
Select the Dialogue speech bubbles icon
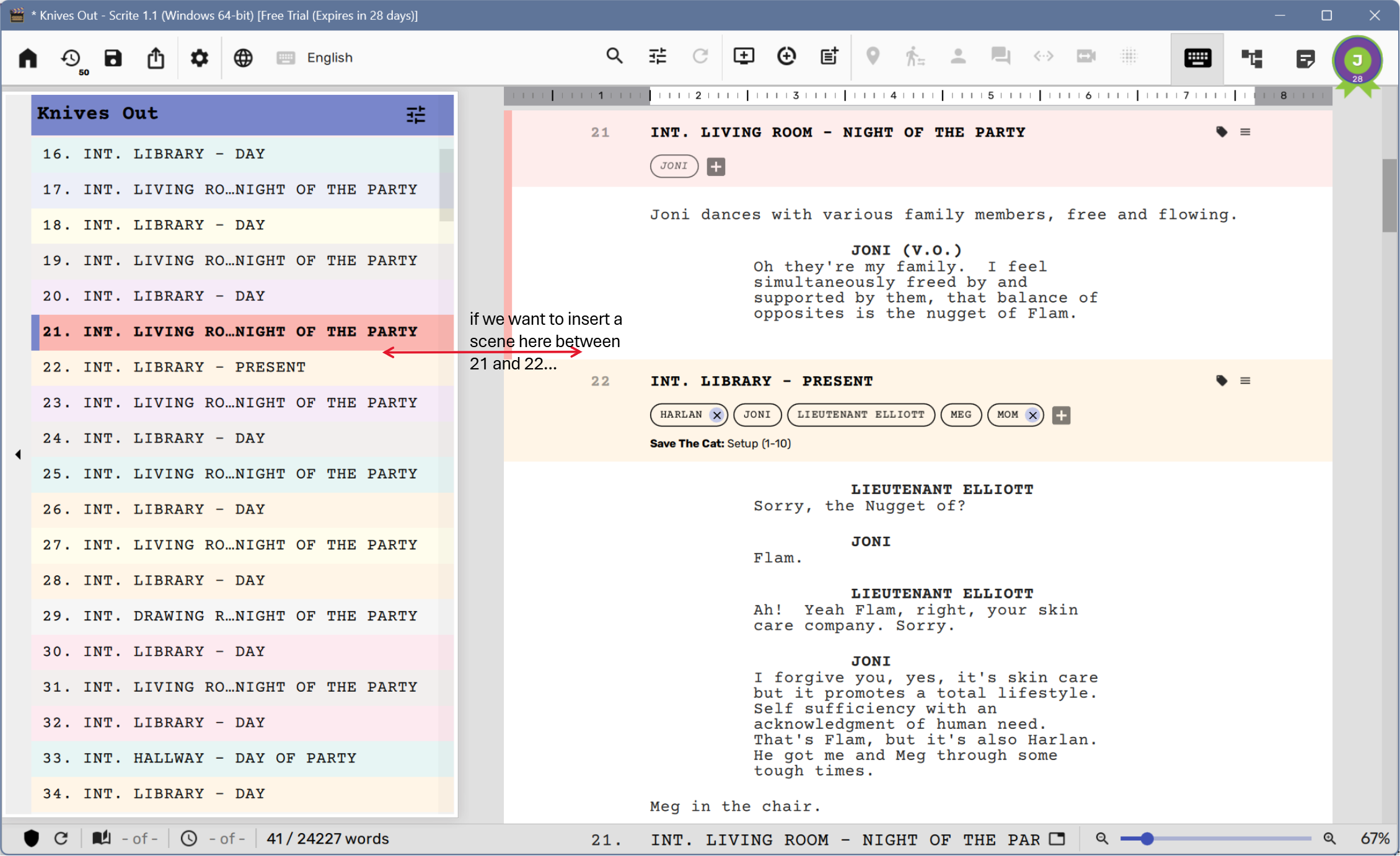click(x=1000, y=56)
